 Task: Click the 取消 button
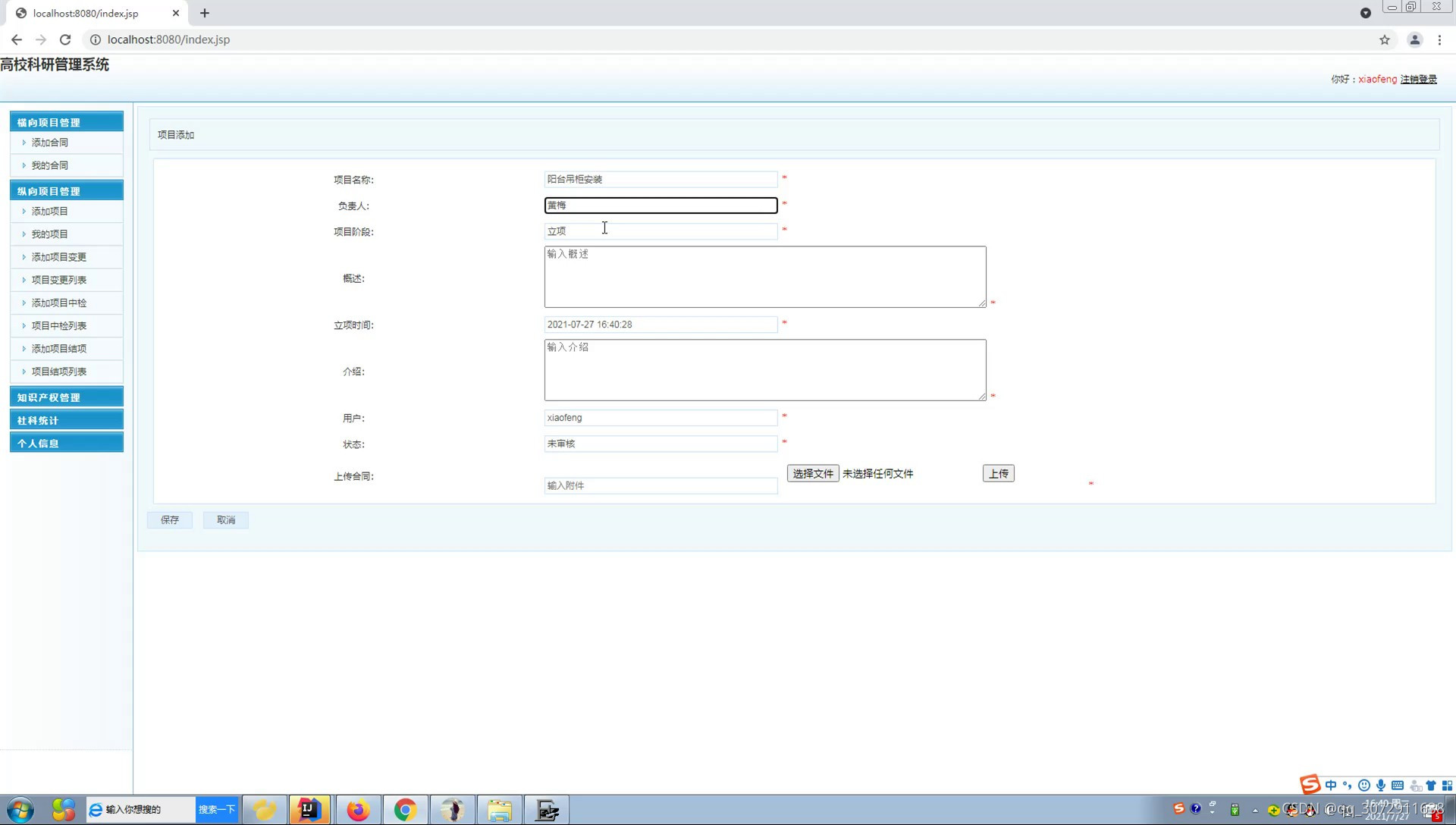click(226, 519)
